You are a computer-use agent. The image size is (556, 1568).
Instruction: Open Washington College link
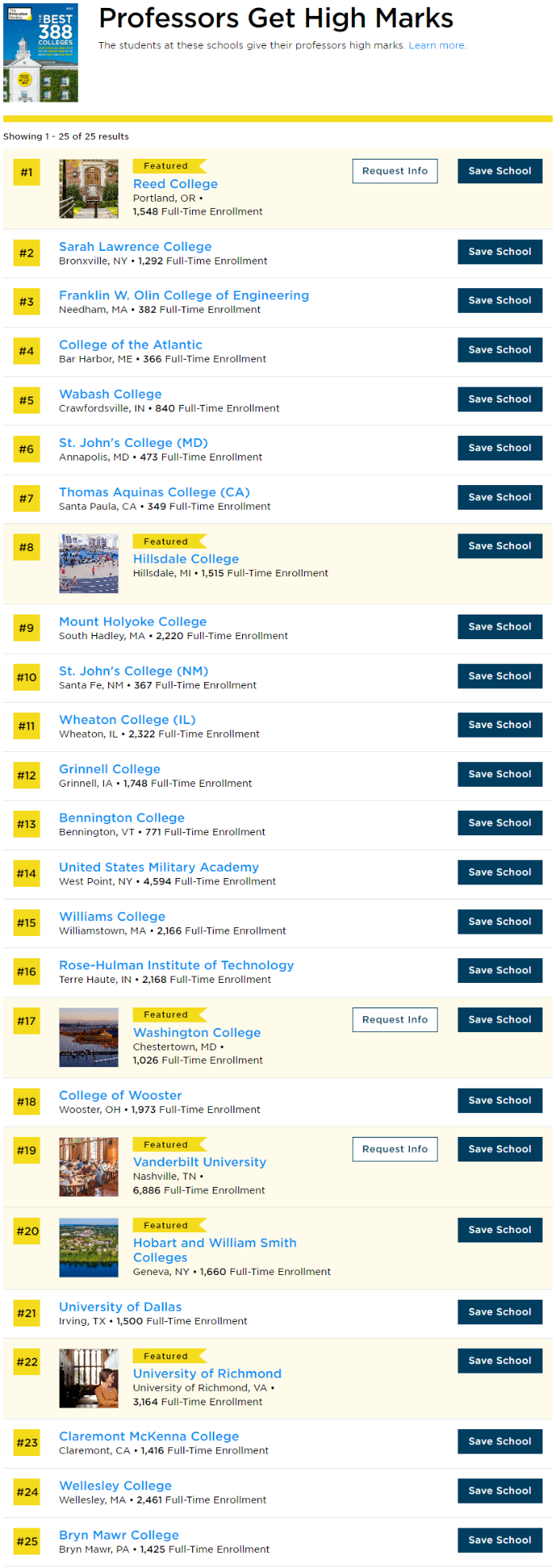(x=197, y=1033)
